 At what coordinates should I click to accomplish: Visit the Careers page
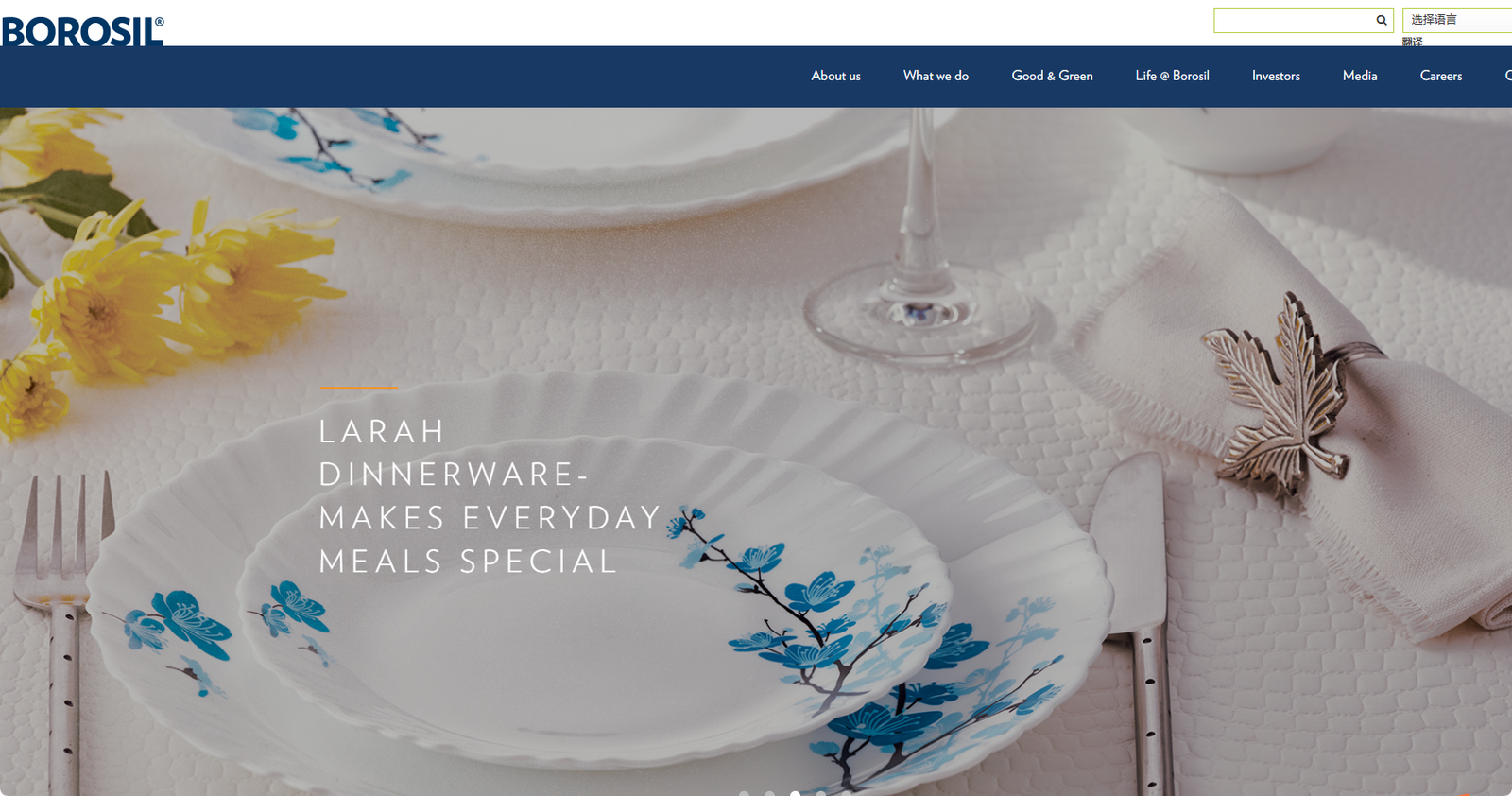[1440, 76]
